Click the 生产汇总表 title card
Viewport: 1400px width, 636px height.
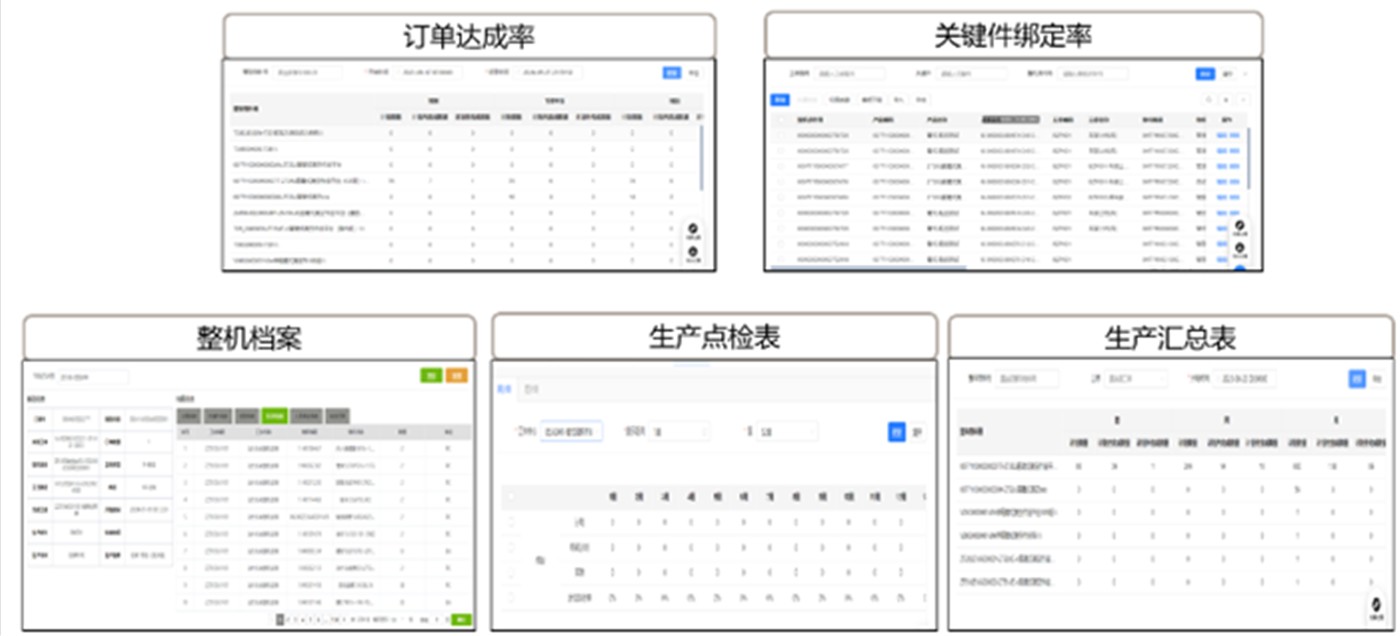[1171, 337]
